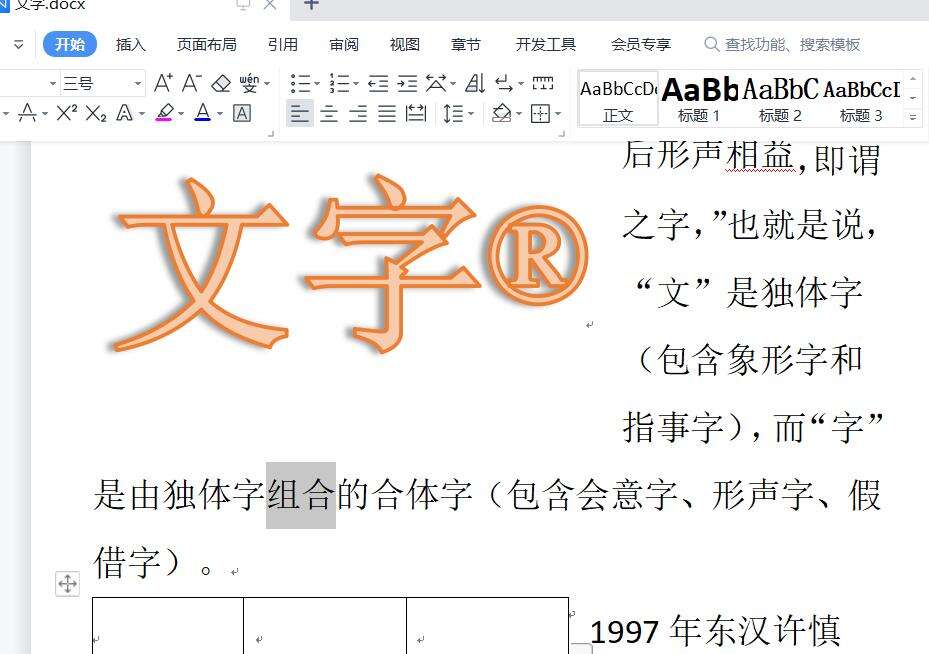Expand the styles gallery
Viewport: 929px width, 654px height.
913,117
